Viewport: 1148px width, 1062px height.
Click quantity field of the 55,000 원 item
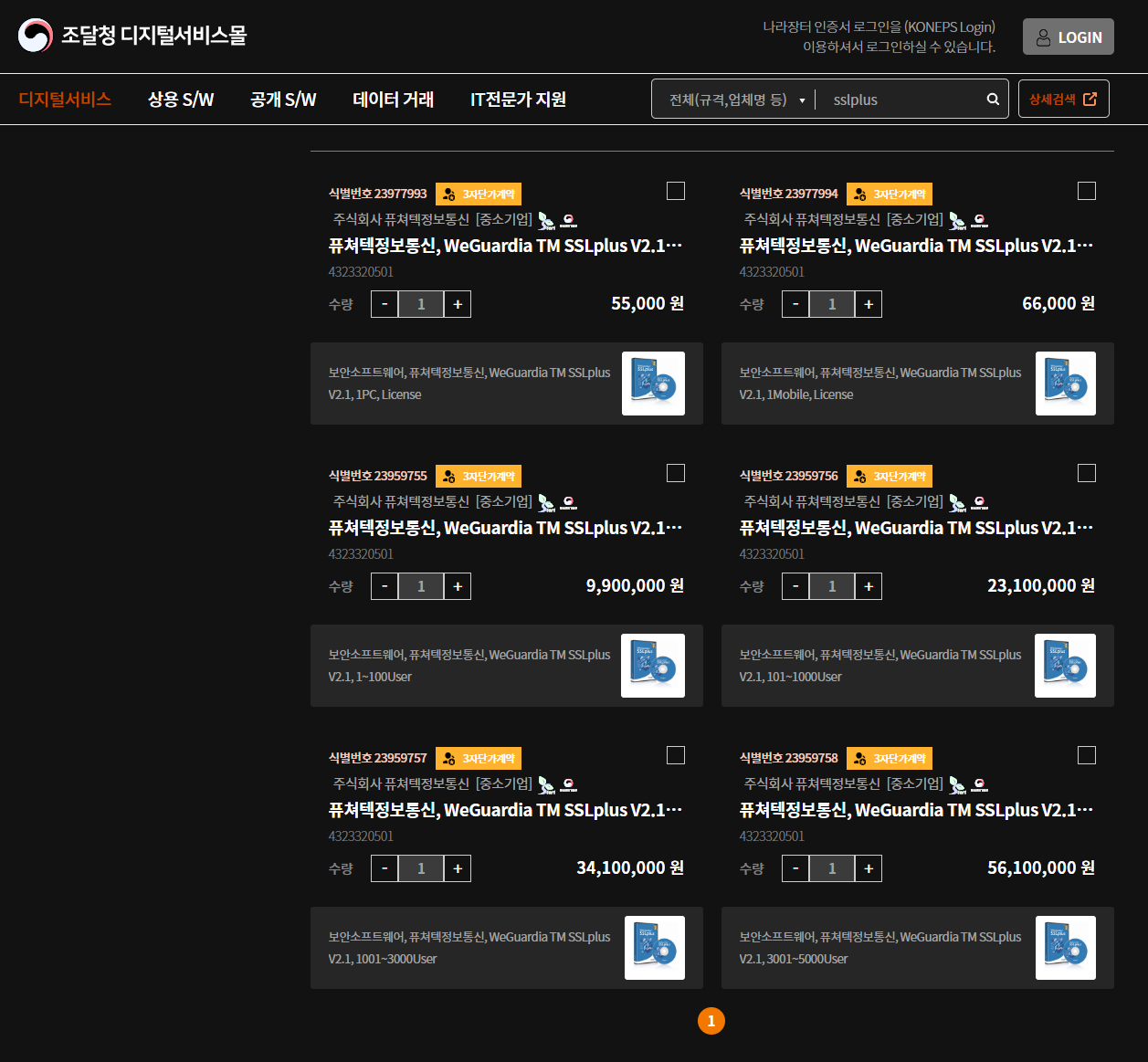421,304
